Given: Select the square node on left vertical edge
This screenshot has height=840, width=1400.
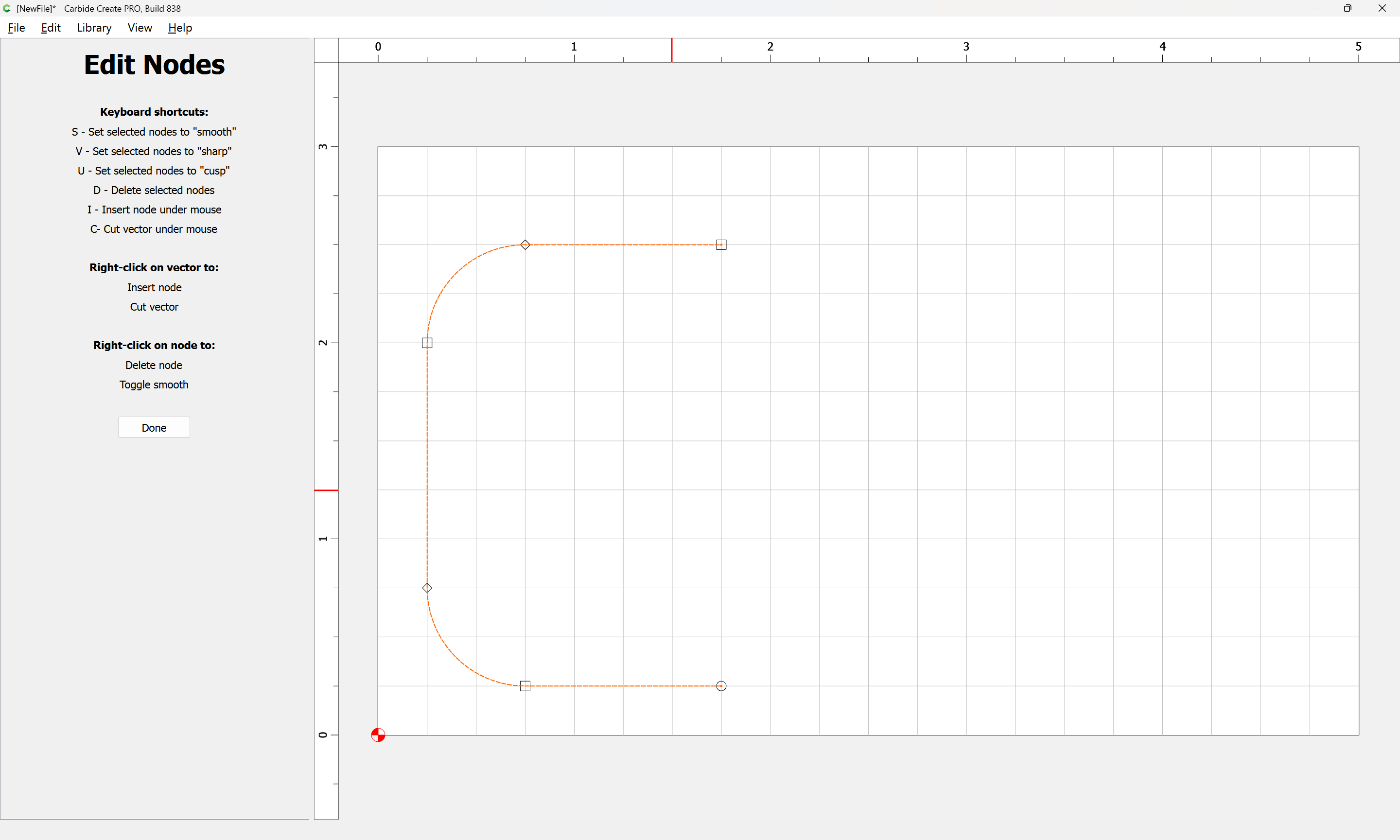Looking at the screenshot, I should (x=427, y=342).
